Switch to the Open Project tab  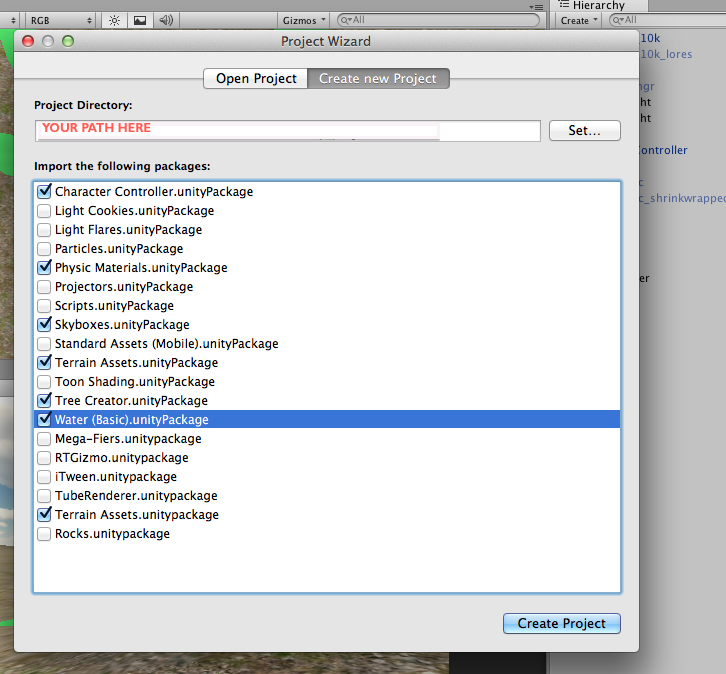(256, 78)
